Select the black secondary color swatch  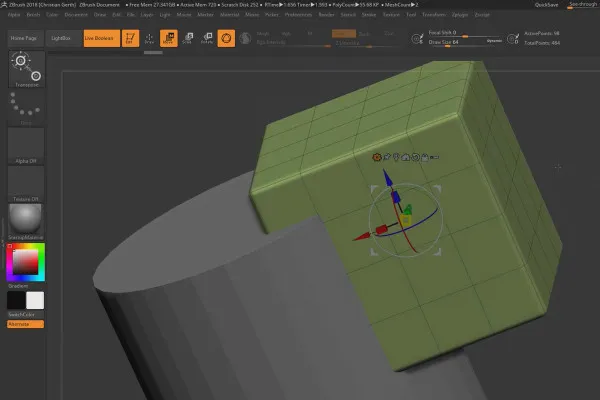[x=16, y=300]
